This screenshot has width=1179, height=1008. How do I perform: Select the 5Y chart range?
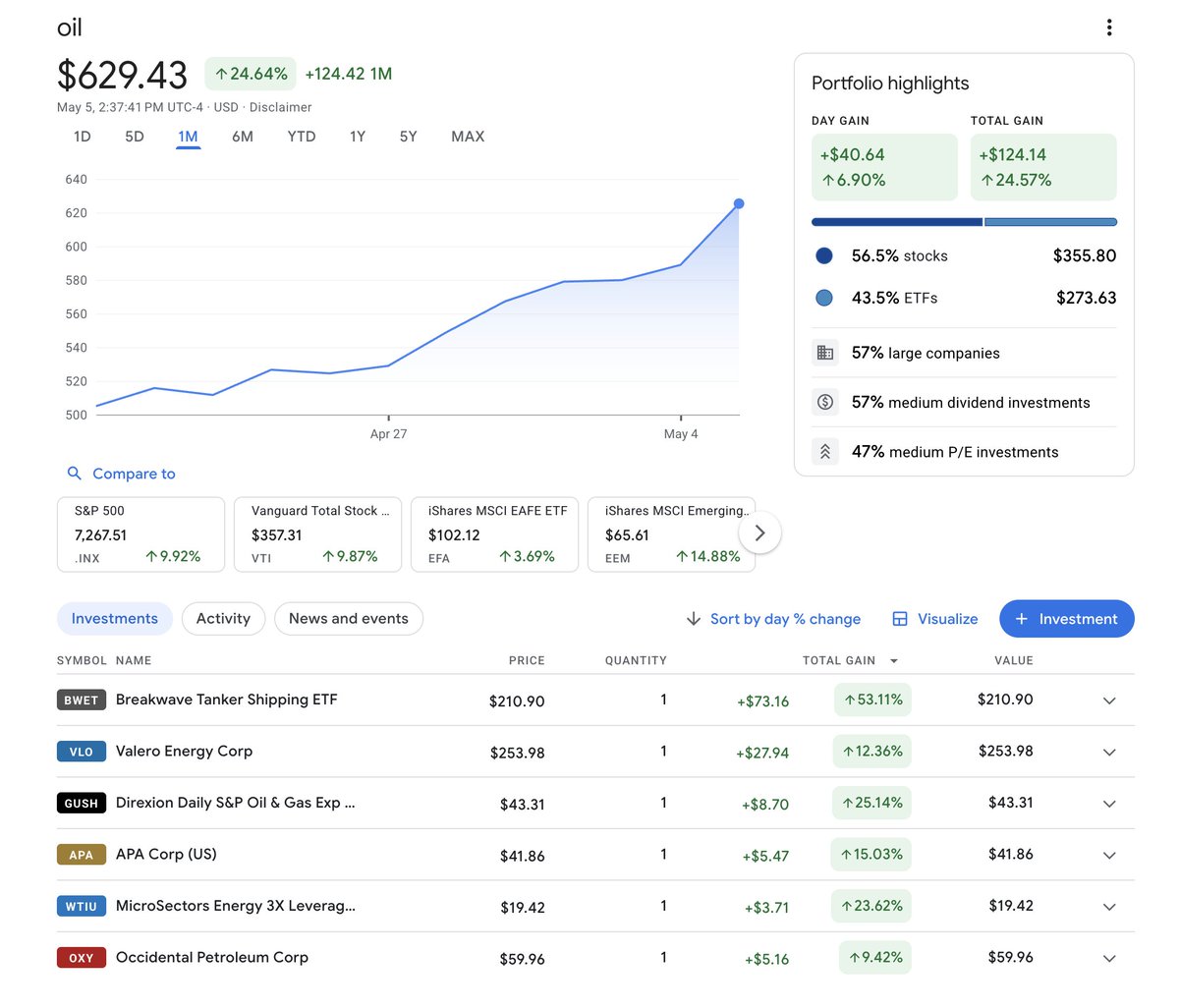[409, 137]
